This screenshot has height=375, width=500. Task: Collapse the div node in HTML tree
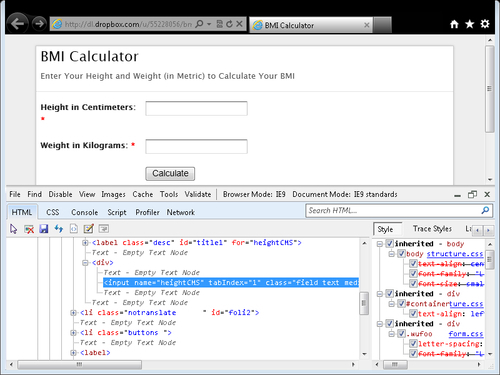pos(85,263)
